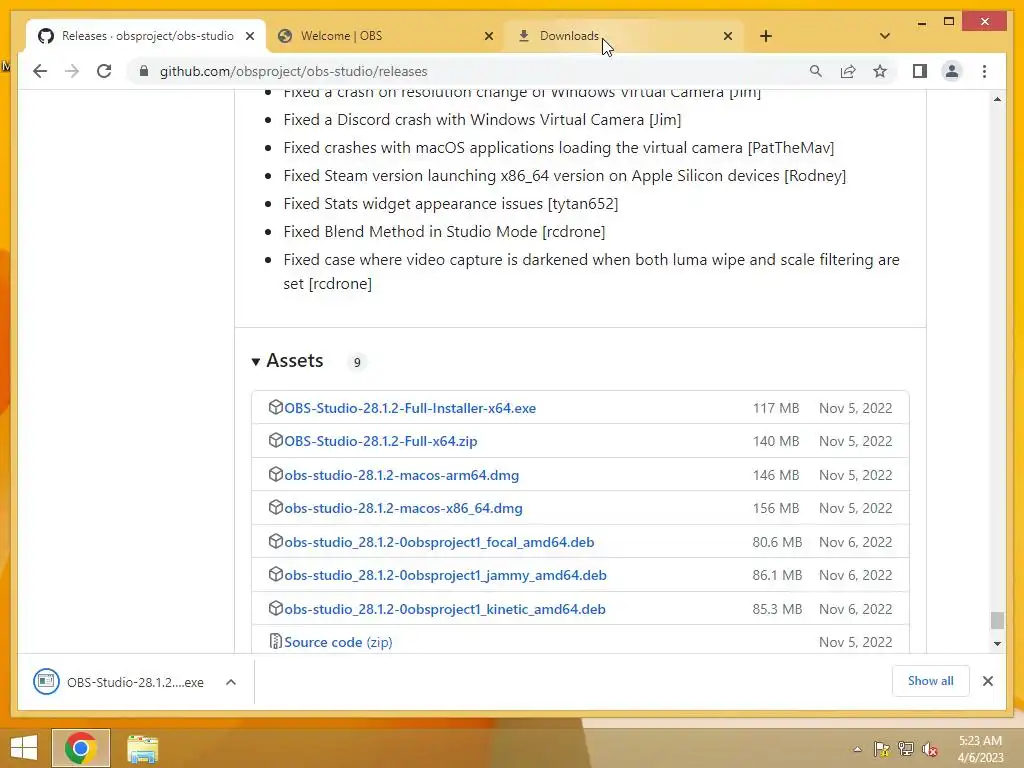Image resolution: width=1024 pixels, height=768 pixels.
Task: Click the Action Center flag tray icon
Action: [882, 750]
